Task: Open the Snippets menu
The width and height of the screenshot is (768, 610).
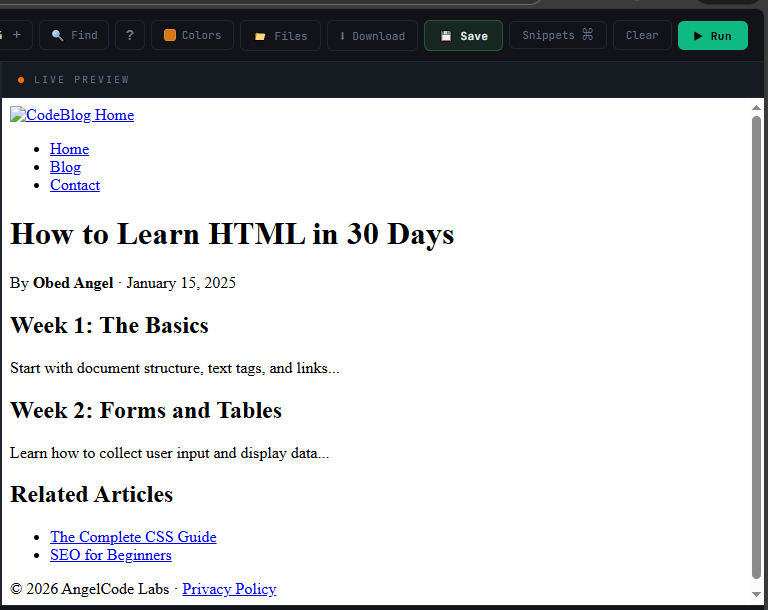Action: click(558, 35)
